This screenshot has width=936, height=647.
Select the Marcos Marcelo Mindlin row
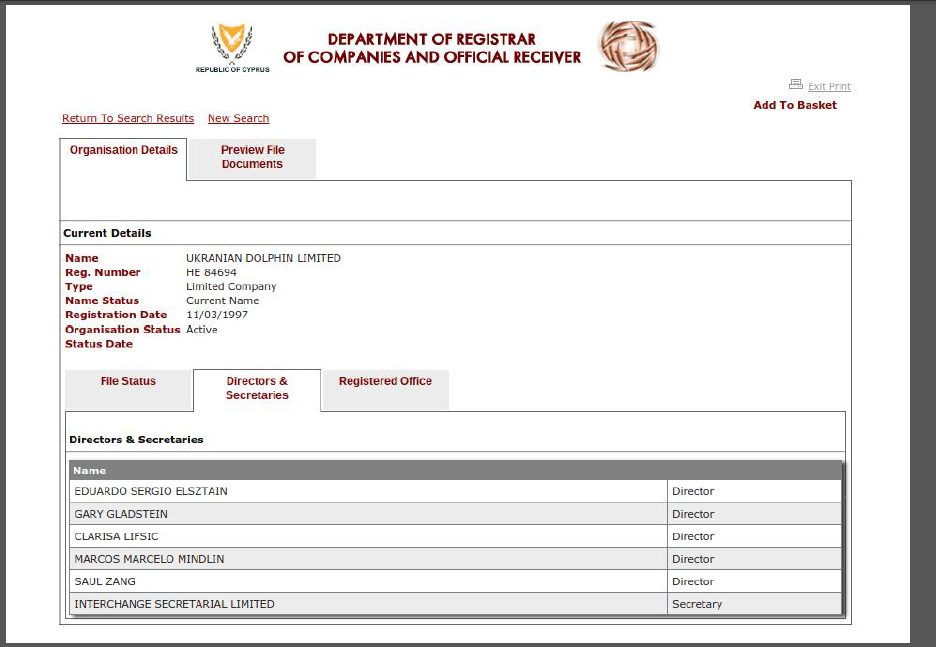pyautogui.click(x=149, y=559)
